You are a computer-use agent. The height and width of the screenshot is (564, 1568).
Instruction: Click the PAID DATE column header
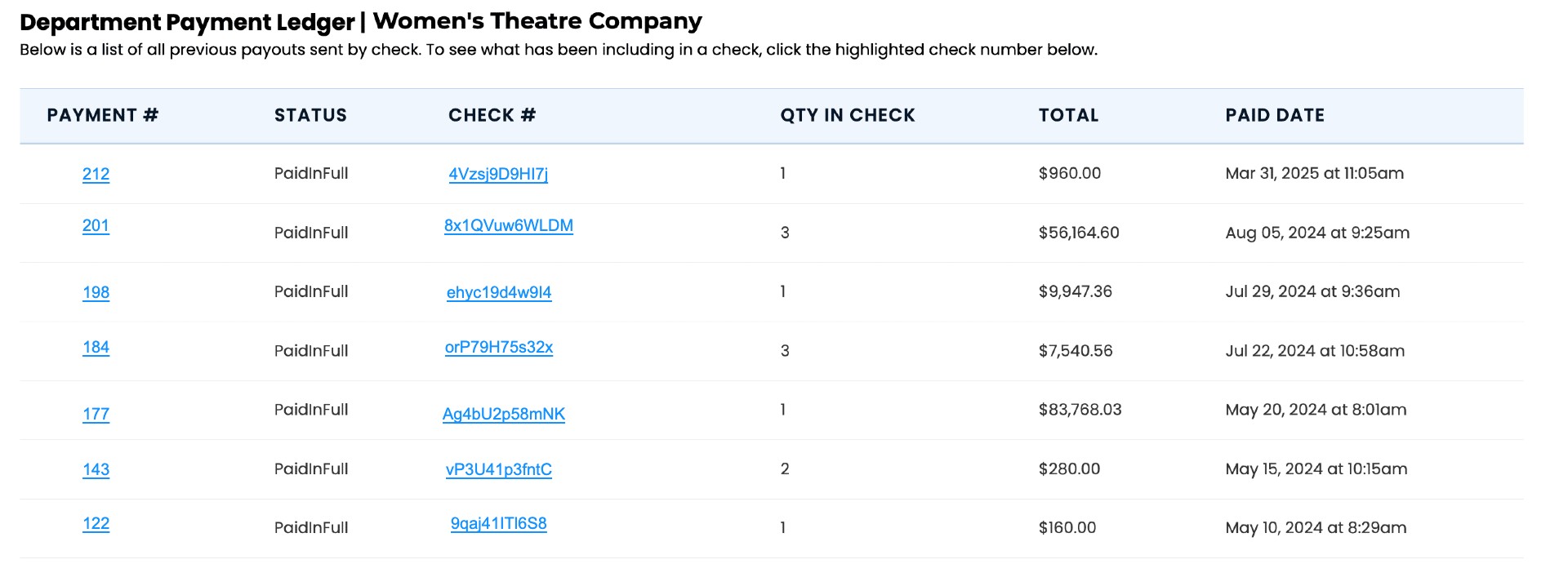coord(1275,115)
